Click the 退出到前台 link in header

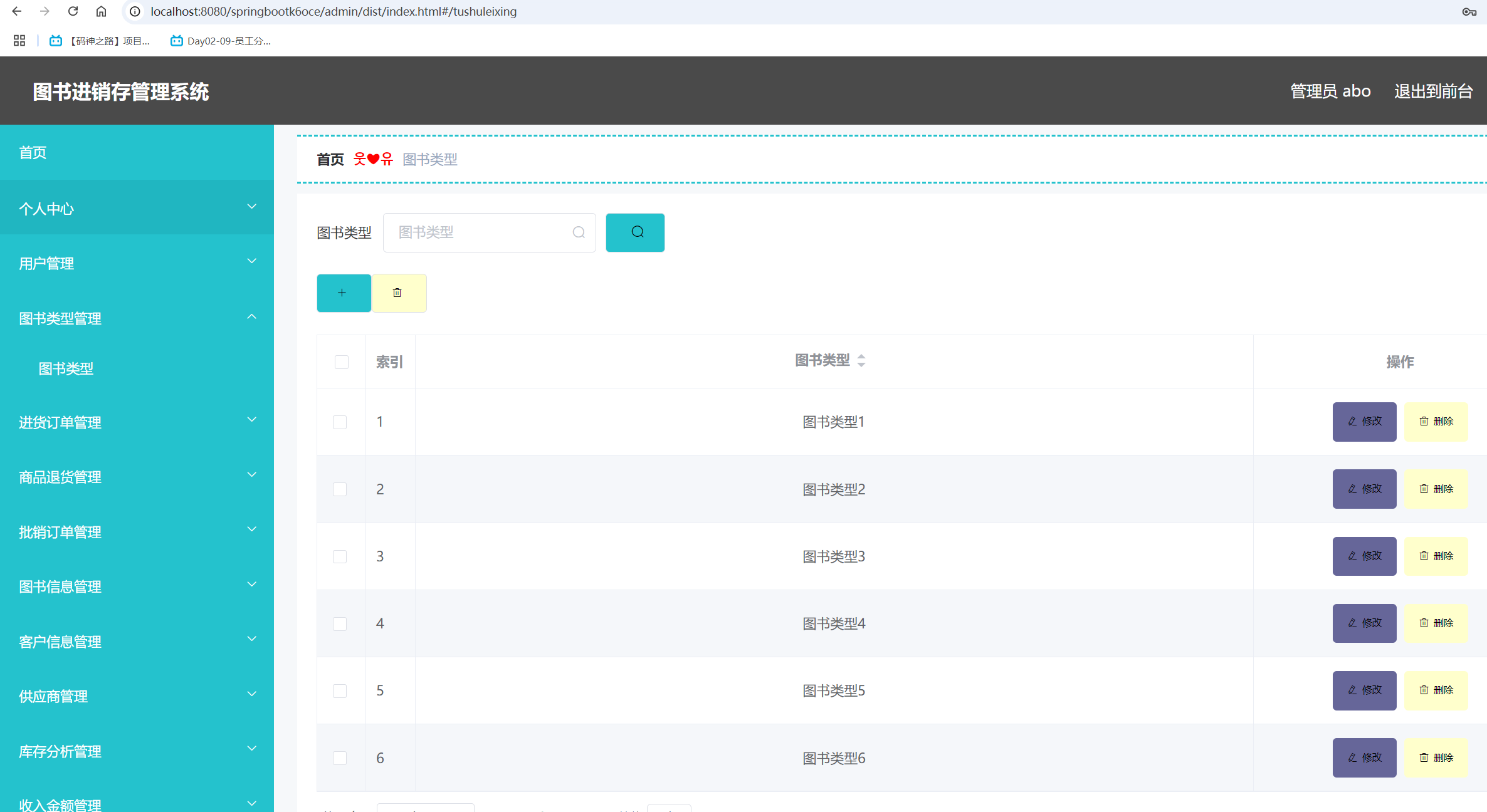pos(1433,91)
